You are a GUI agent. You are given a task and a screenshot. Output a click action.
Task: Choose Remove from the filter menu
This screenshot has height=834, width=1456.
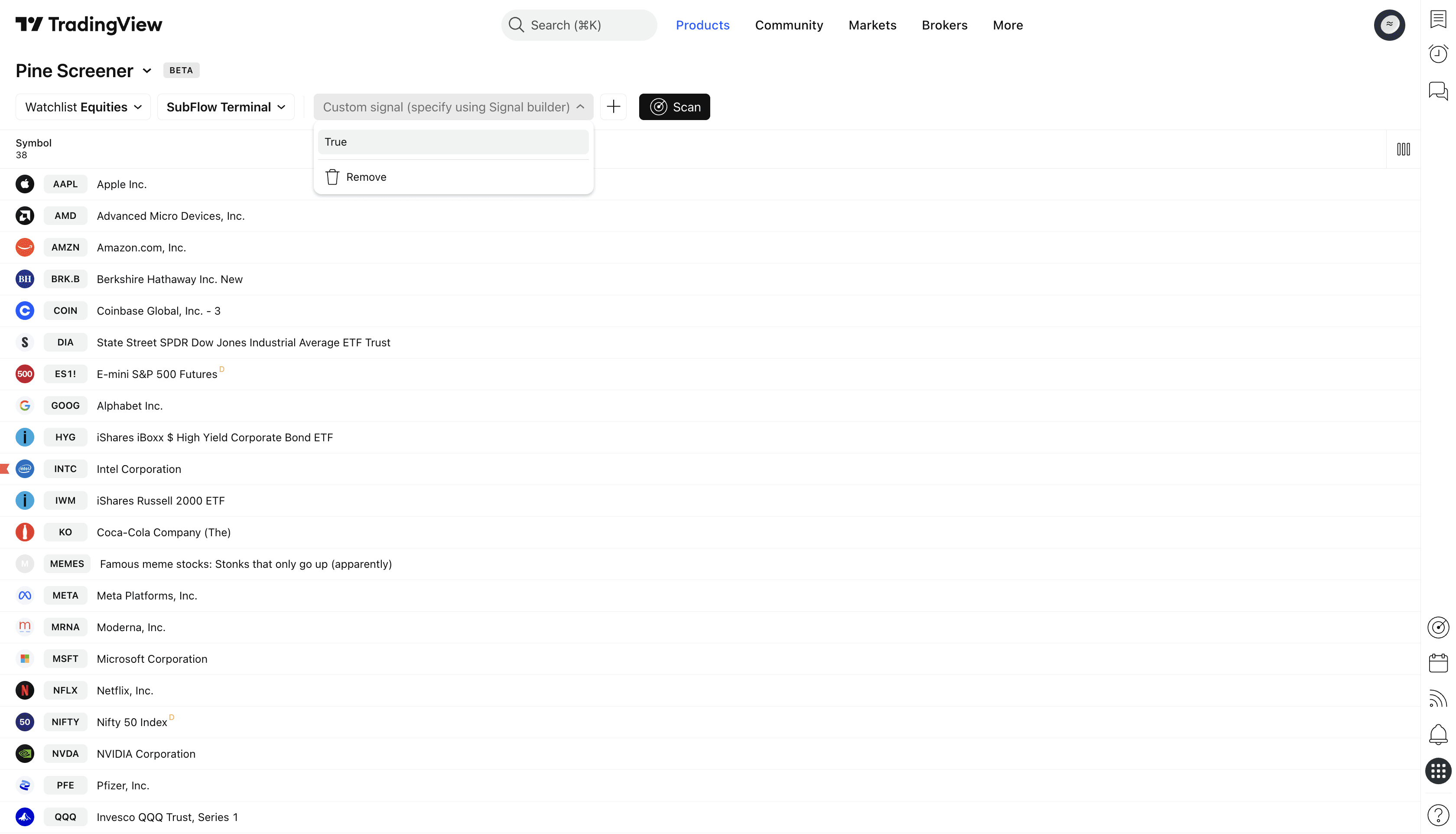(x=366, y=177)
